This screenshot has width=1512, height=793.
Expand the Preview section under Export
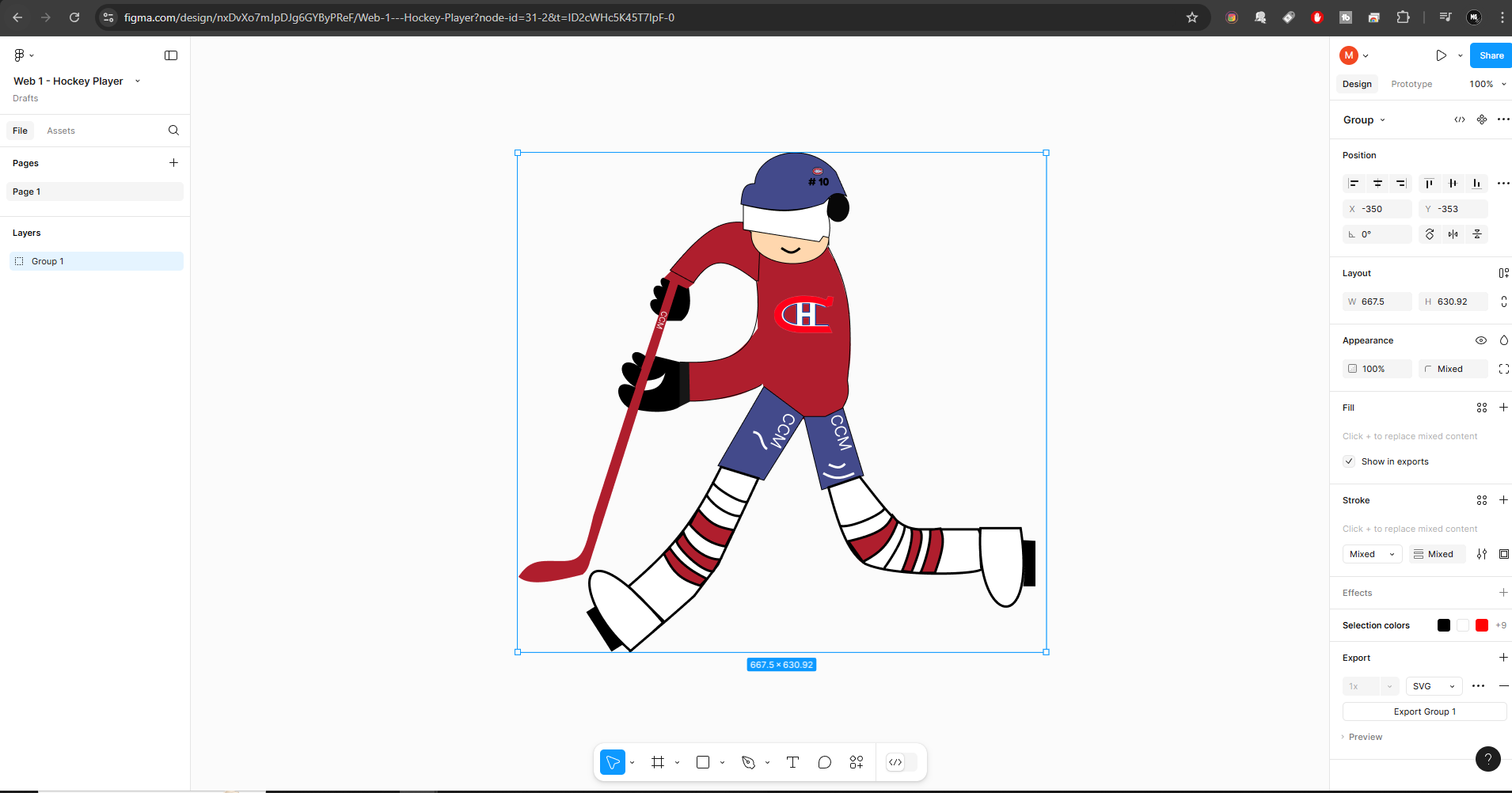tap(1365, 737)
